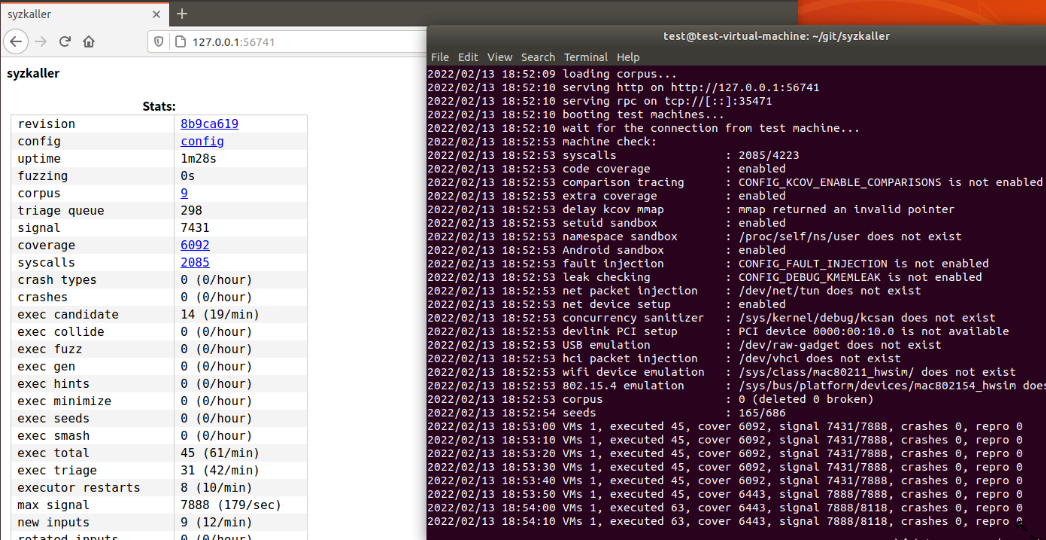Click the executor restarts value 8 (10/min)
1046x540 pixels.
pos(217,488)
